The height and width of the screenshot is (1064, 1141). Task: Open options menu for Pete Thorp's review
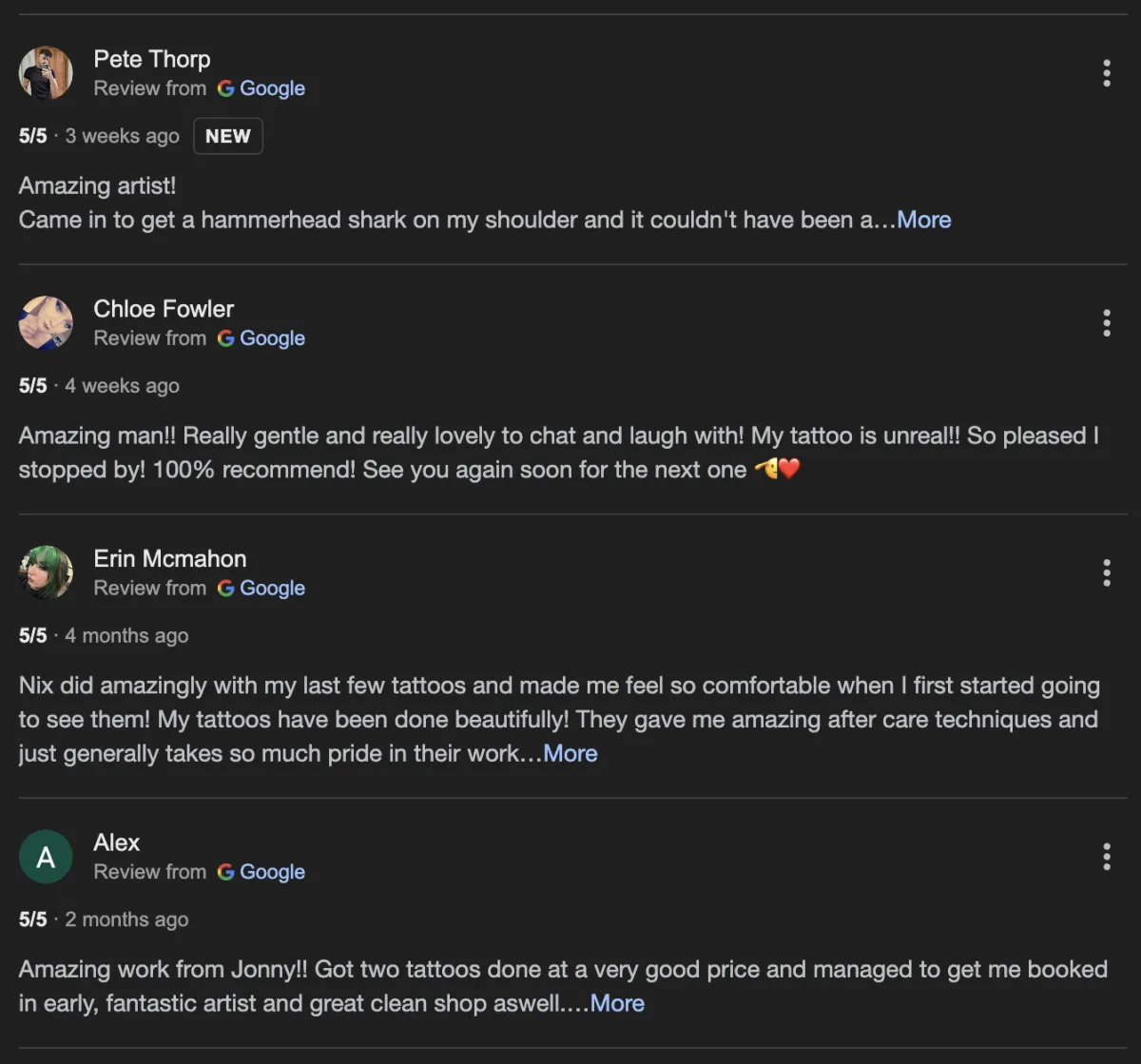click(1106, 73)
